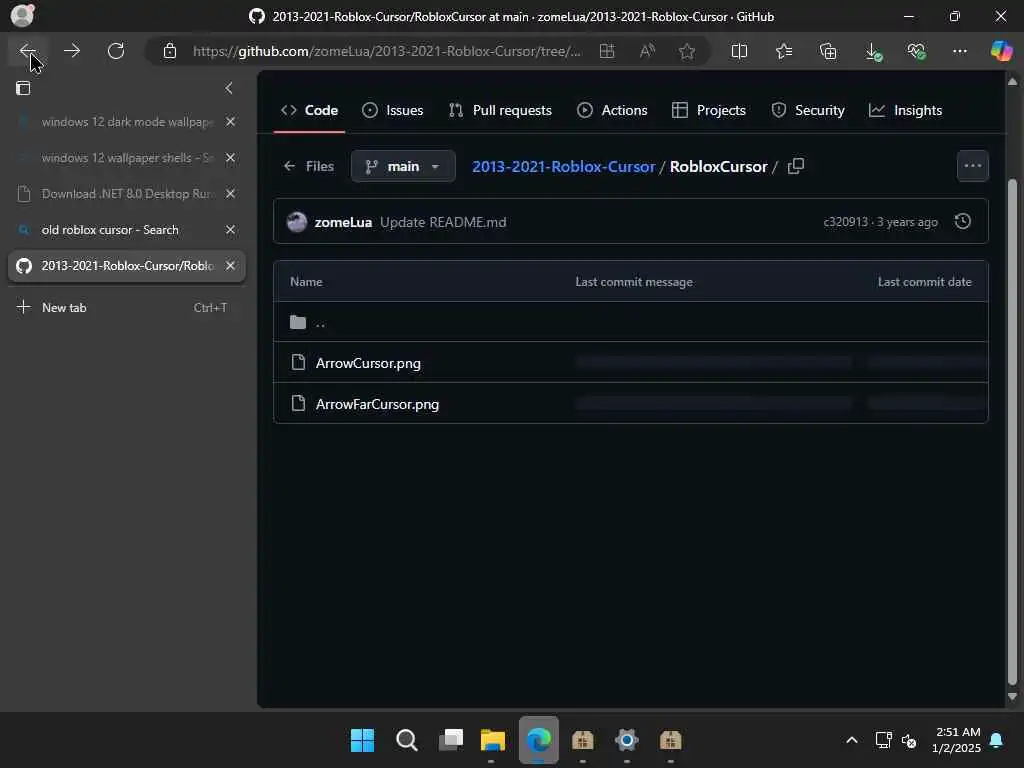Reload the GitHub page
Screen dimensions: 1024x768
(x=116, y=51)
